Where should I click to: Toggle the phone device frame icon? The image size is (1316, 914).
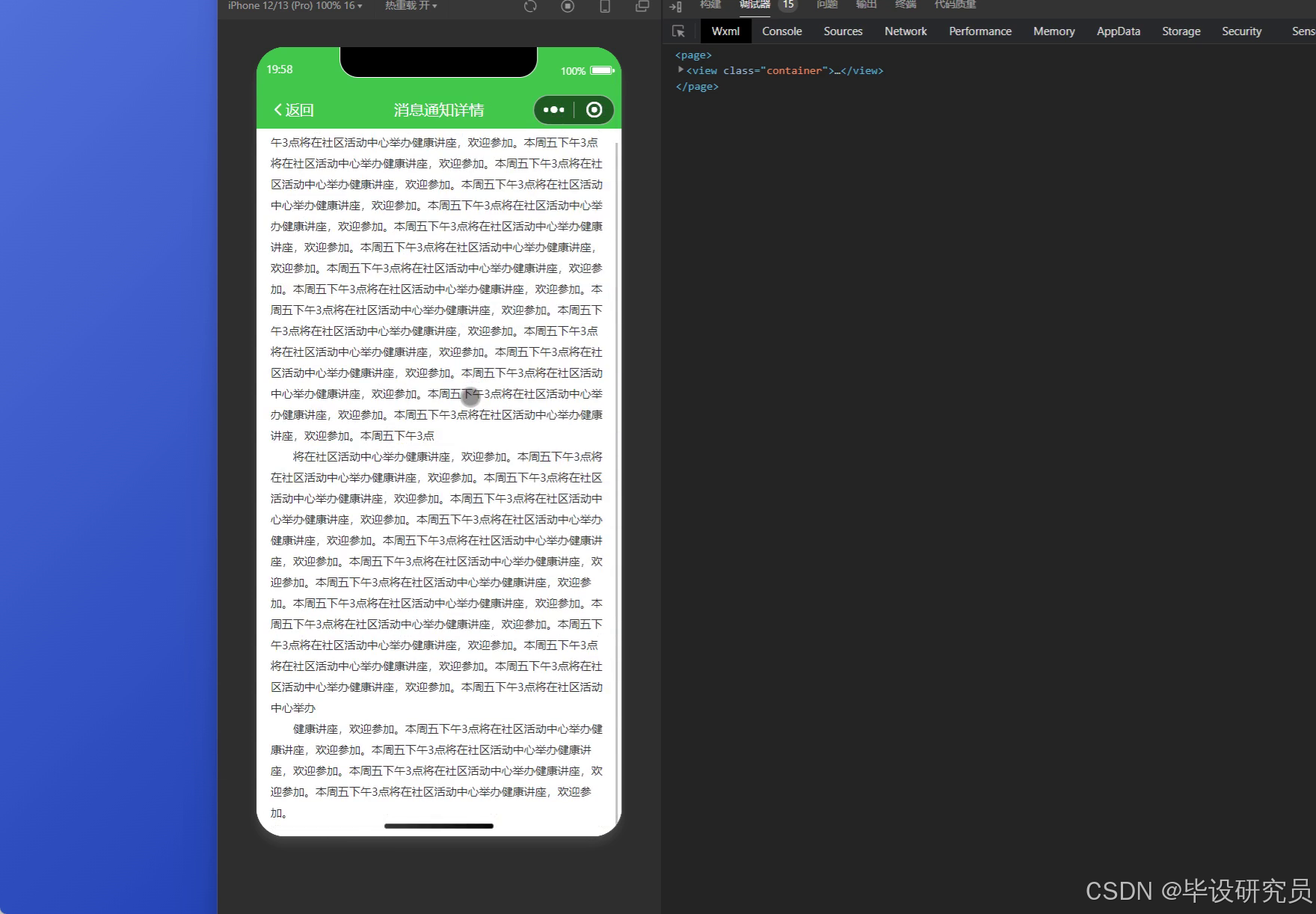[605, 6]
